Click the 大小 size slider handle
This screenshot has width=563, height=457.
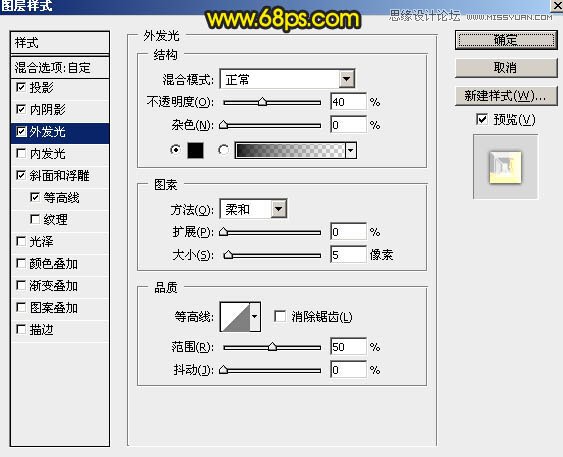tap(228, 255)
